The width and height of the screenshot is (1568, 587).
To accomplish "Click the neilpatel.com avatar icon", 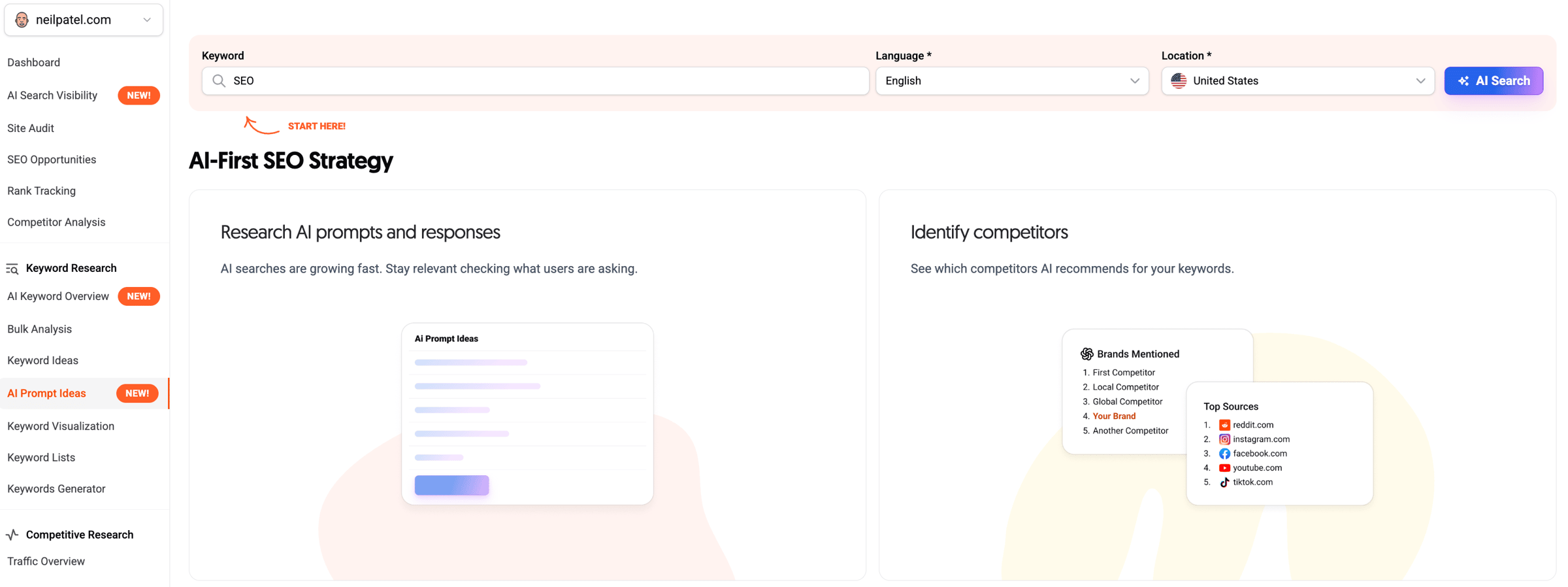I will click(x=22, y=20).
